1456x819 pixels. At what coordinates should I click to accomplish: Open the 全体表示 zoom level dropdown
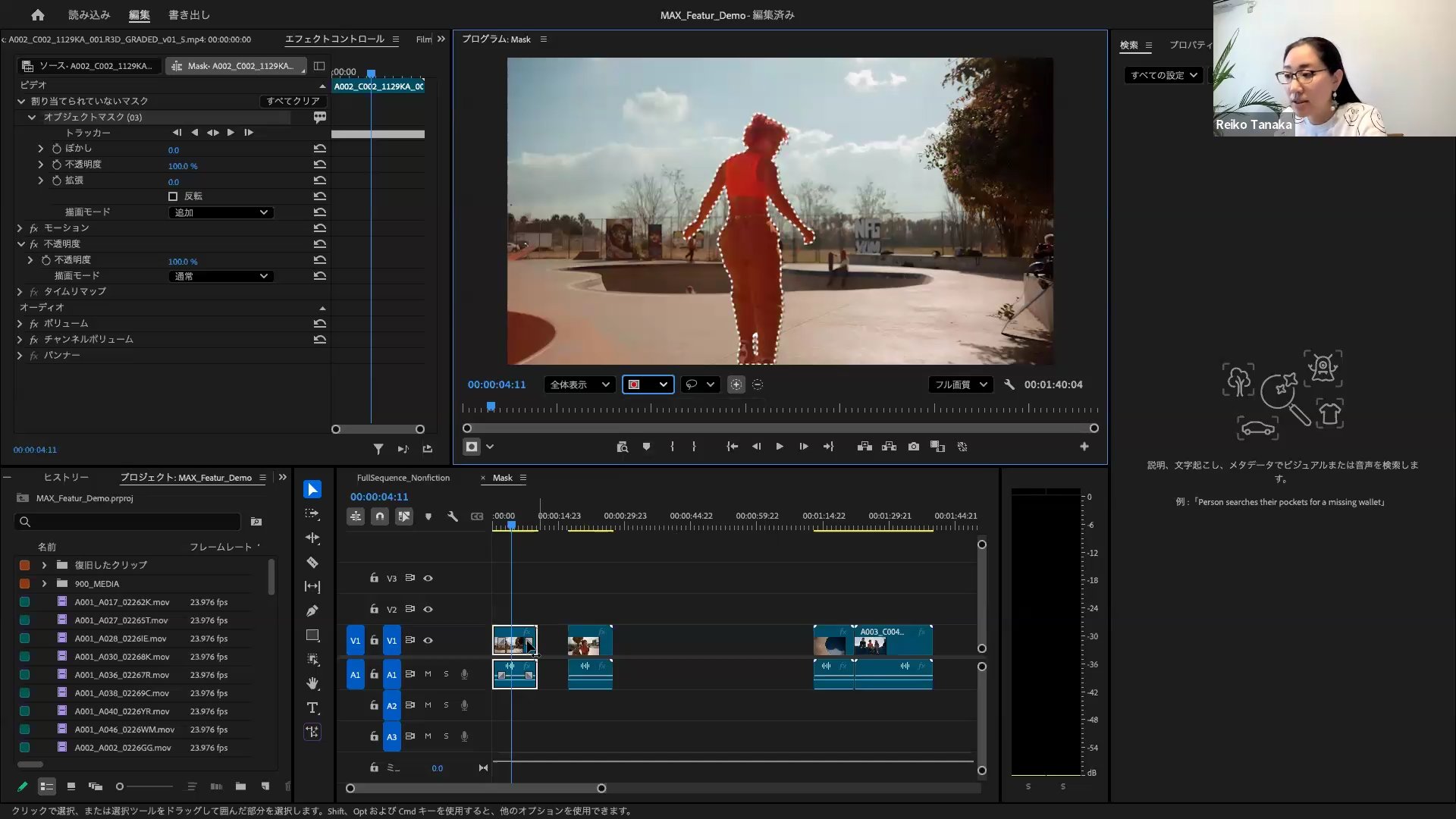pyautogui.click(x=579, y=384)
